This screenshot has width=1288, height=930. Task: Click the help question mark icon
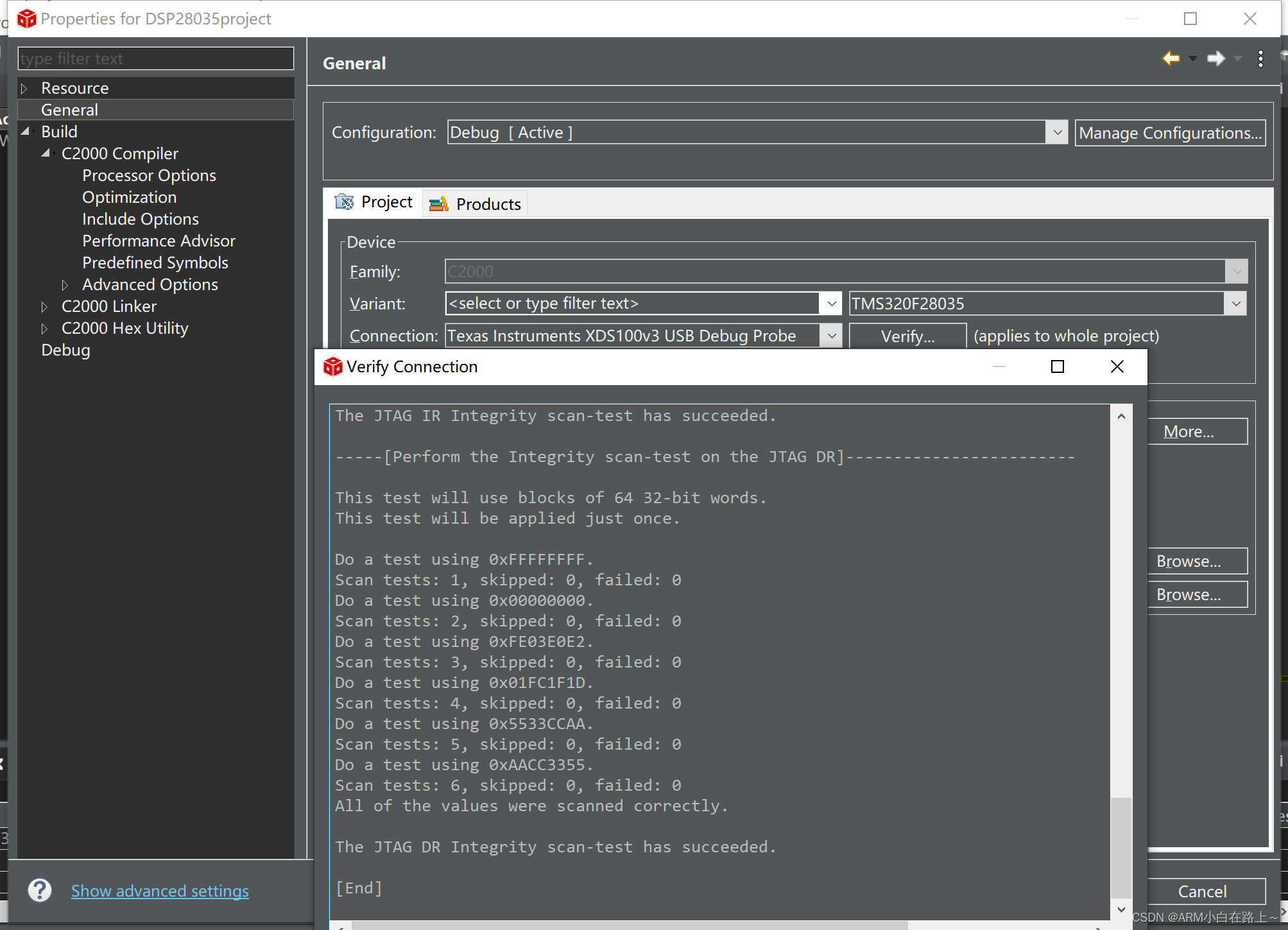(40, 890)
